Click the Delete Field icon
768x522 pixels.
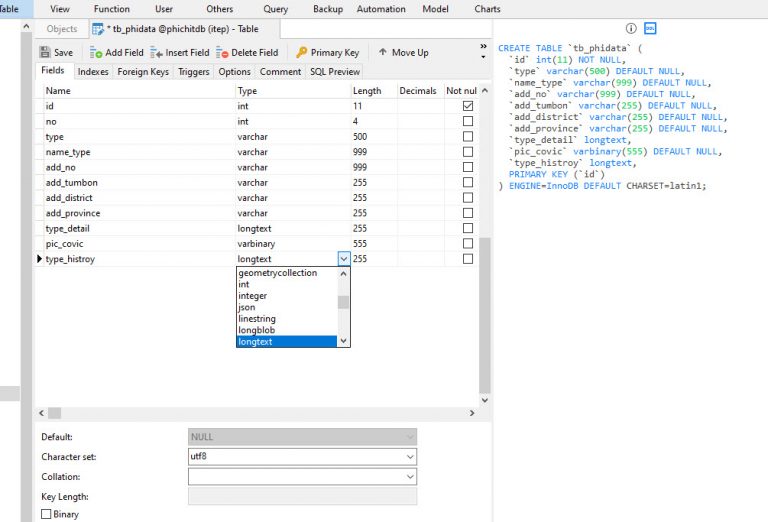[222, 52]
